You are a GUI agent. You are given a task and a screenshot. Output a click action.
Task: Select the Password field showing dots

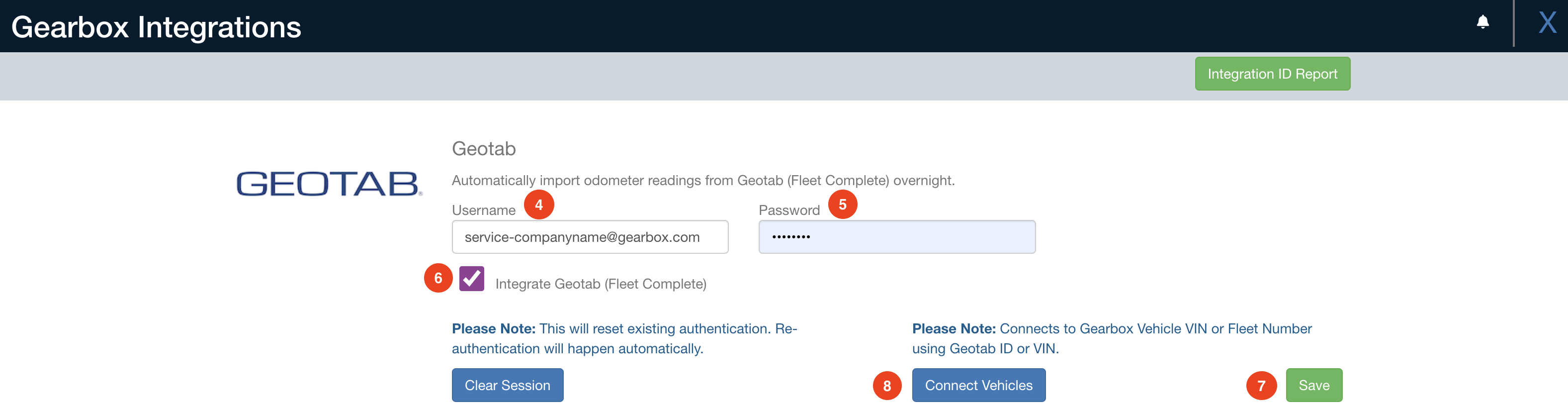[897, 236]
